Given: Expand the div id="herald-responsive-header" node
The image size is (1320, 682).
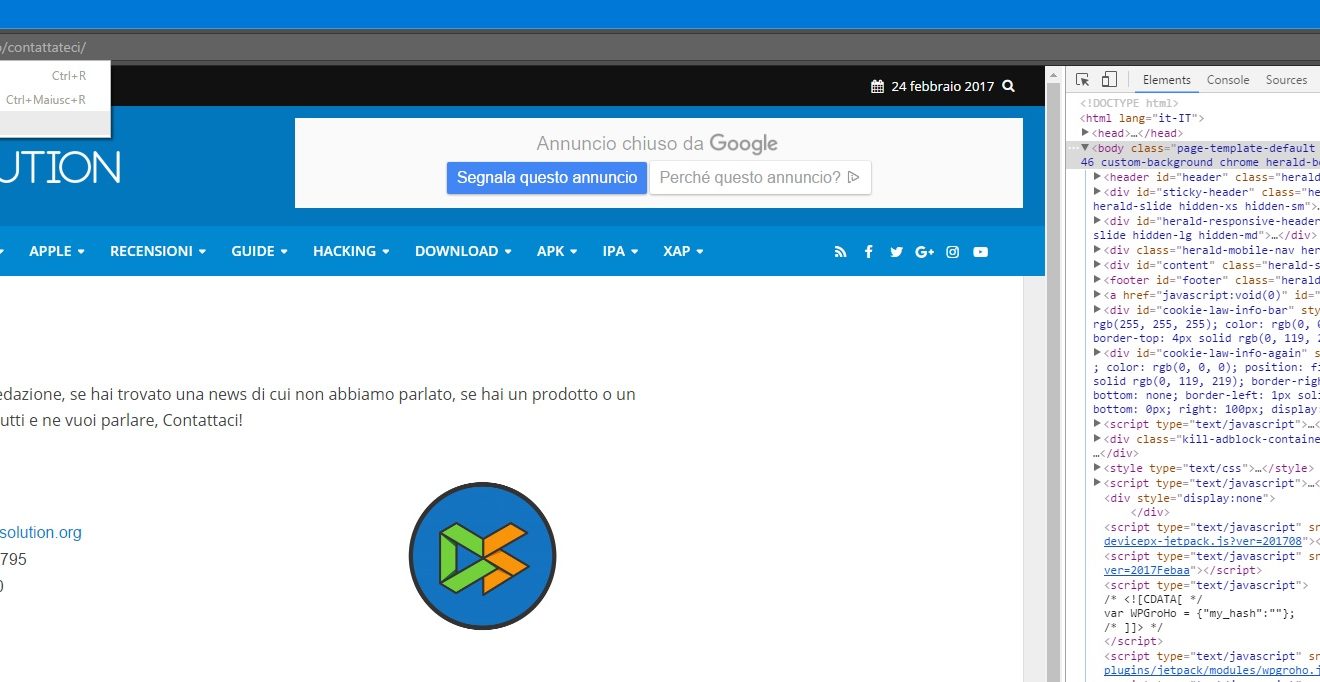Looking at the screenshot, I should coord(1098,221).
